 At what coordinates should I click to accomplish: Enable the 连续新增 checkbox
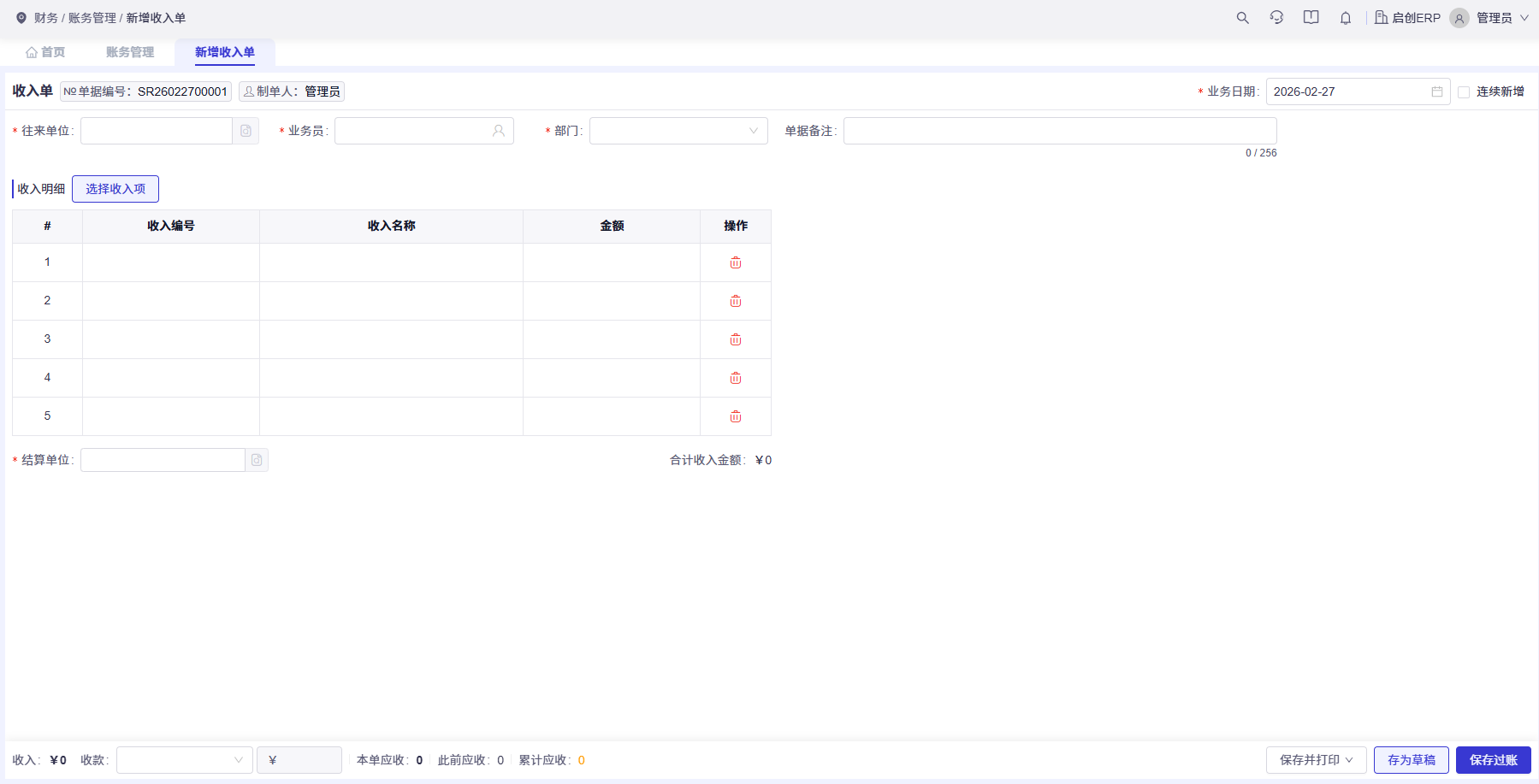point(1464,92)
